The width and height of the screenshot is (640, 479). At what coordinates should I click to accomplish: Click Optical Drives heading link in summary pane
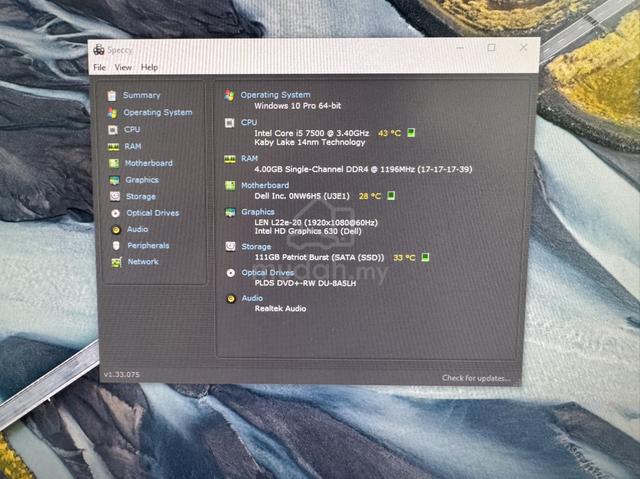268,273
